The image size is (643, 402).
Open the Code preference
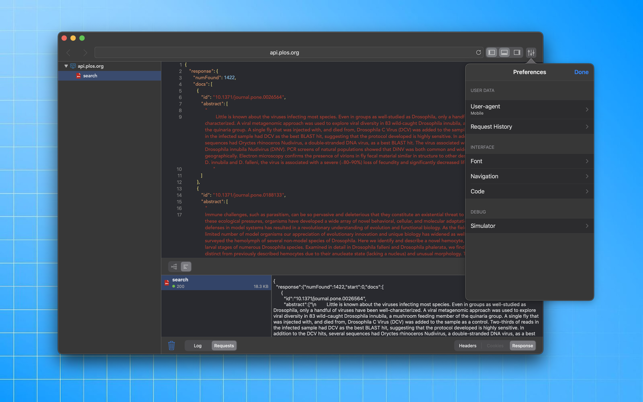click(x=529, y=192)
